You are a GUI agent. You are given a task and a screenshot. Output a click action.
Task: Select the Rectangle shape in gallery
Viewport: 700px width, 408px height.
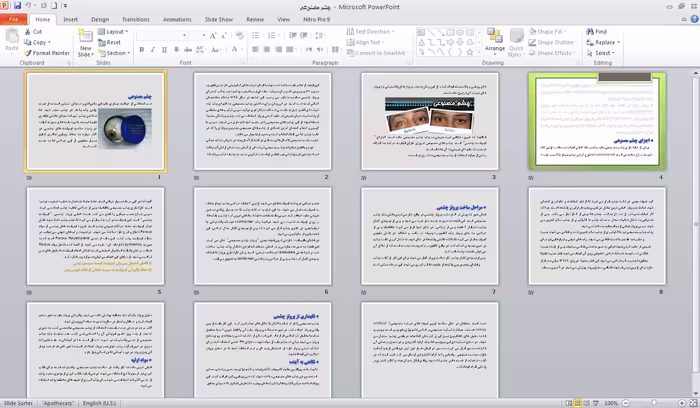(x=451, y=33)
